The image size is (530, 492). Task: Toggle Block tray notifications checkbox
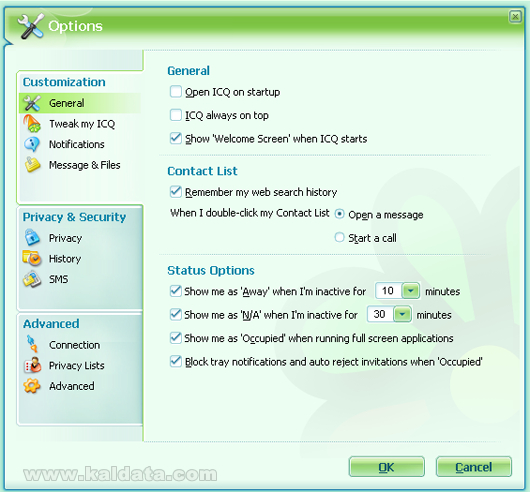(x=176, y=361)
